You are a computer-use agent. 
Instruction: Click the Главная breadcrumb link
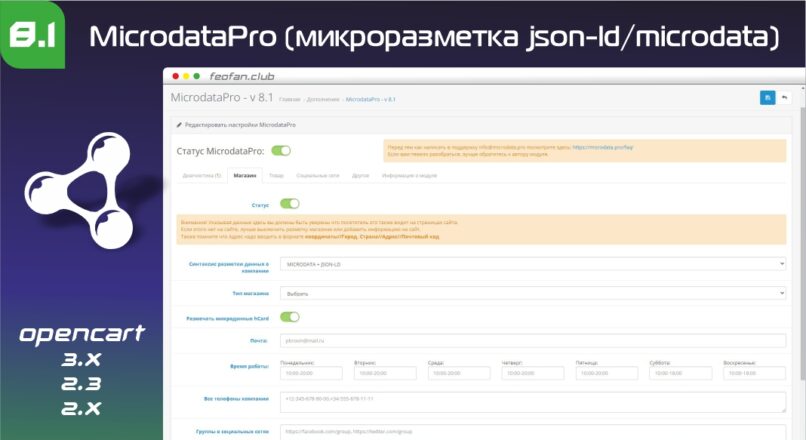pos(290,99)
